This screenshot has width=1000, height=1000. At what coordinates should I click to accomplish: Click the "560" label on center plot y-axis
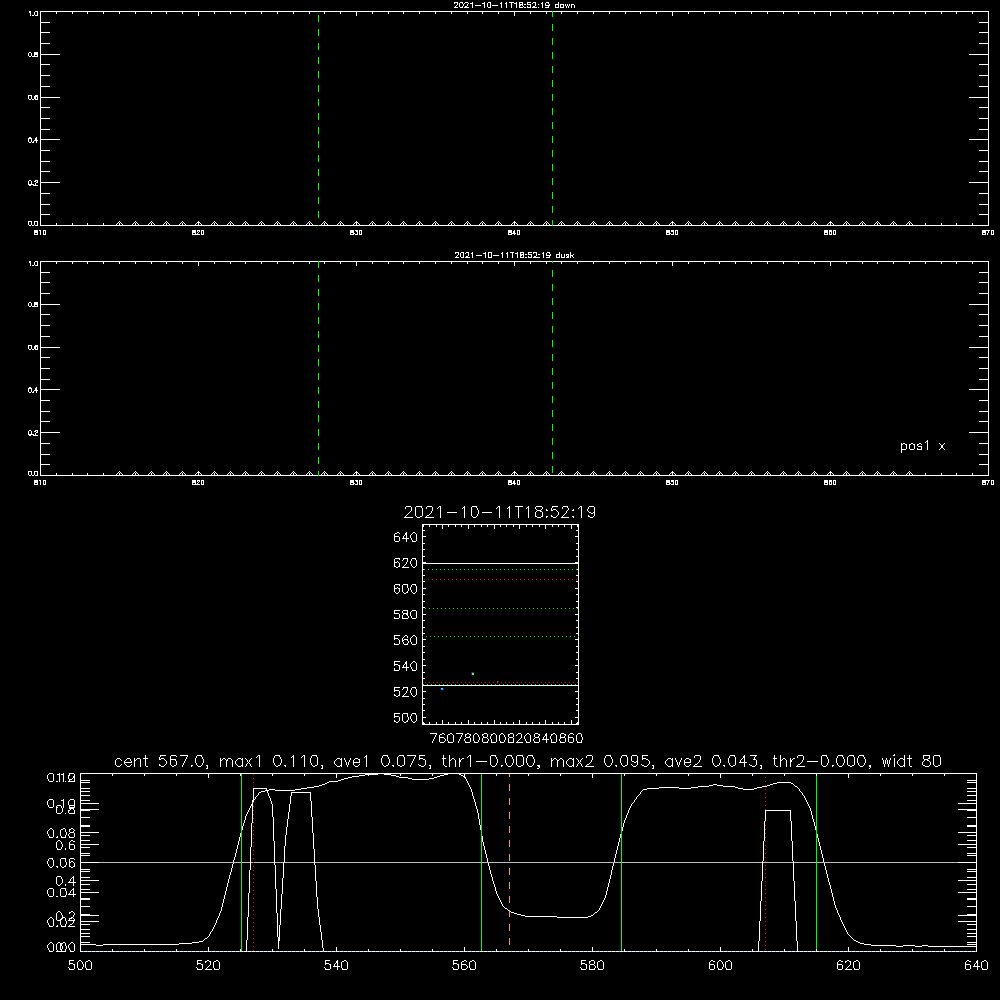406,640
